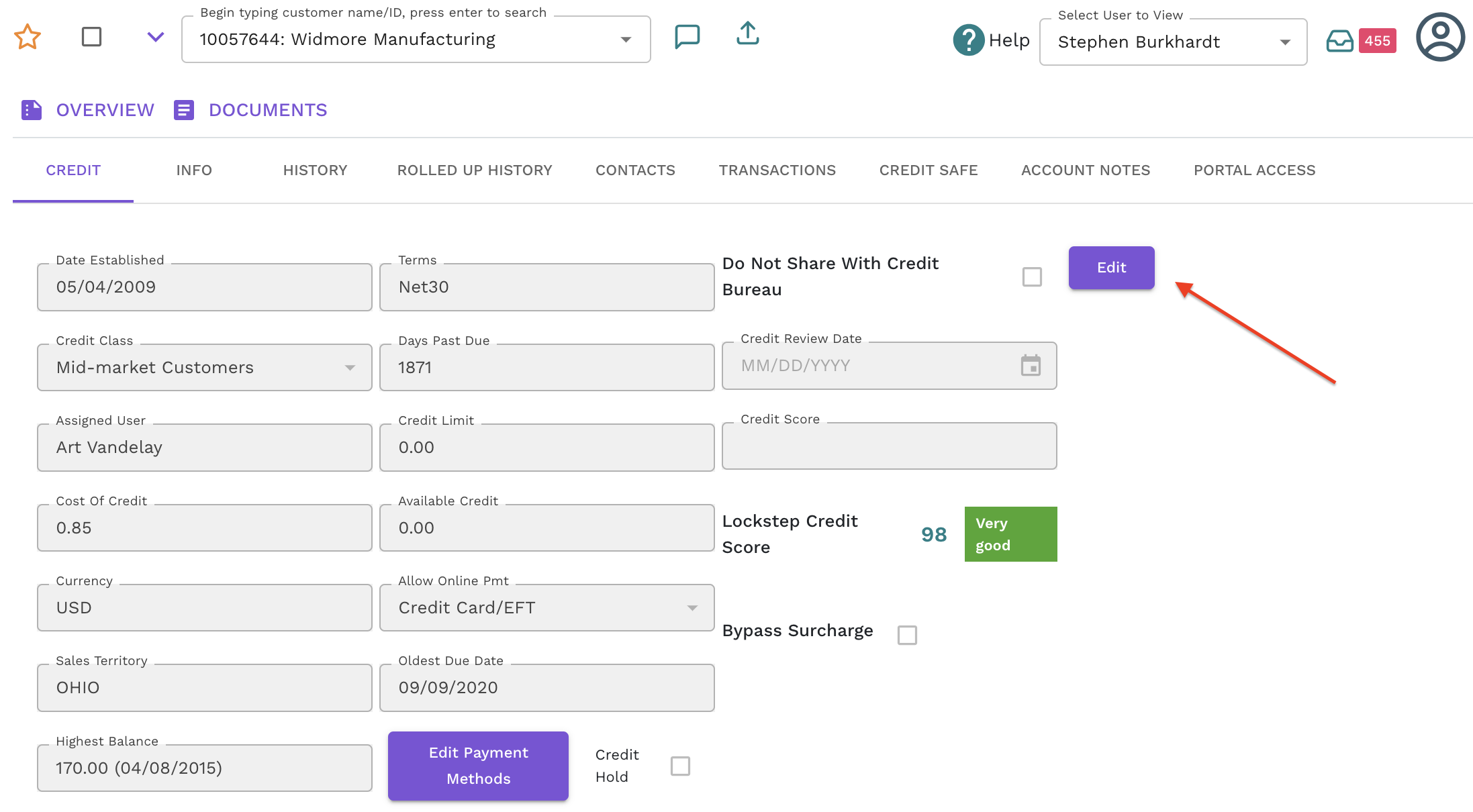Click the user profile avatar icon
1473x812 pixels.
[x=1440, y=37]
